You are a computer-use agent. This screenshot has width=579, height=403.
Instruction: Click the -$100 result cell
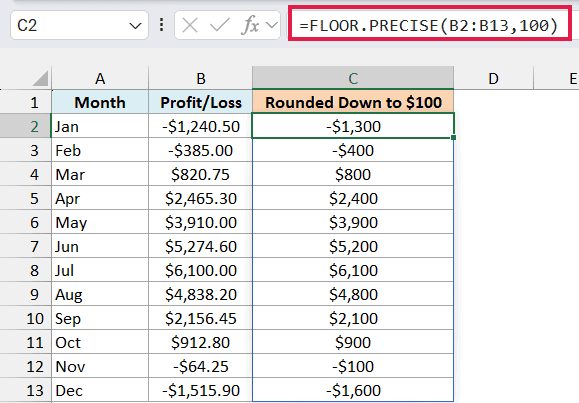coord(353,366)
